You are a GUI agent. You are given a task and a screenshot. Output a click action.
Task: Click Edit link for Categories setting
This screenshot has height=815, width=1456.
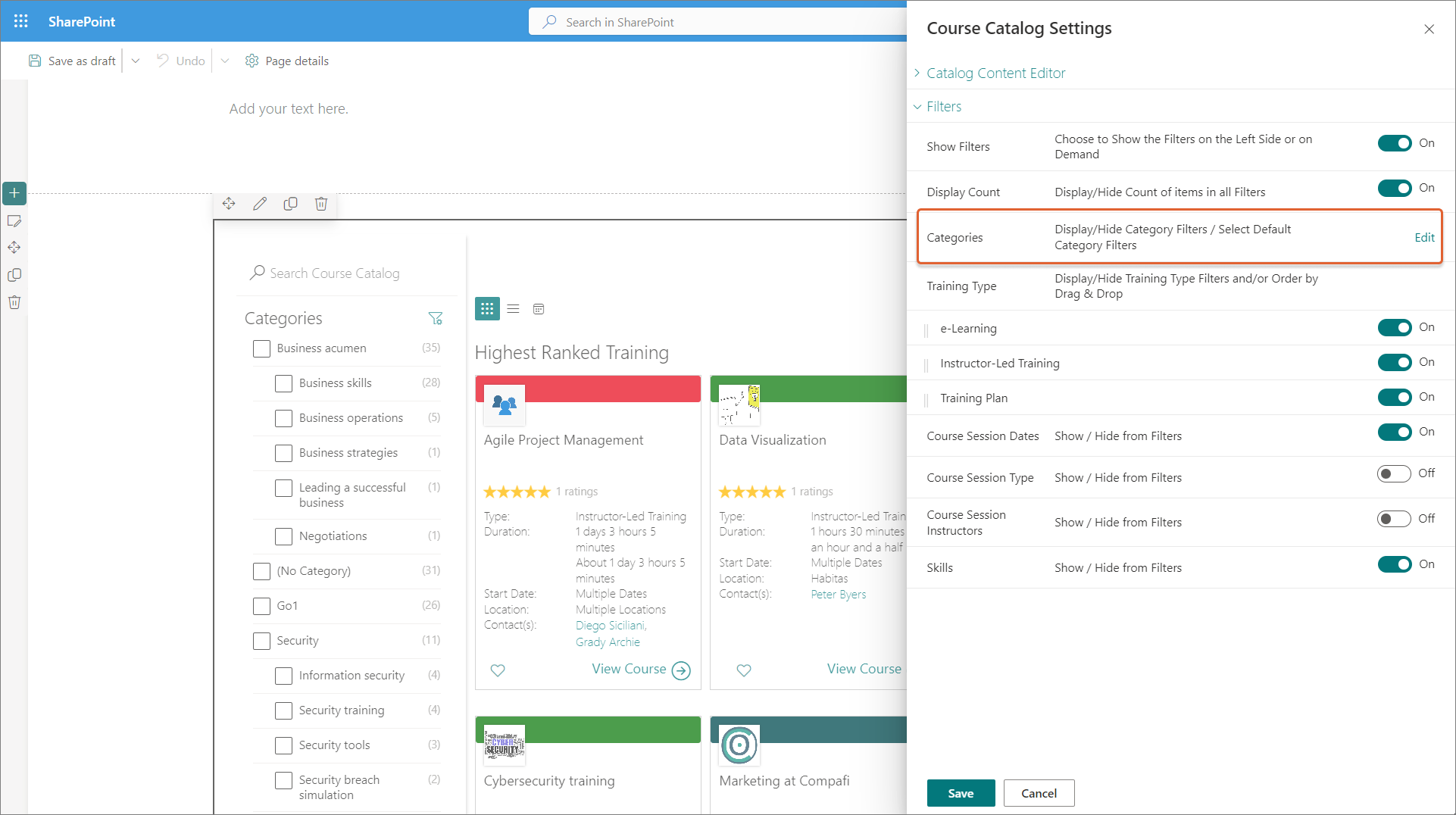[x=1424, y=238]
